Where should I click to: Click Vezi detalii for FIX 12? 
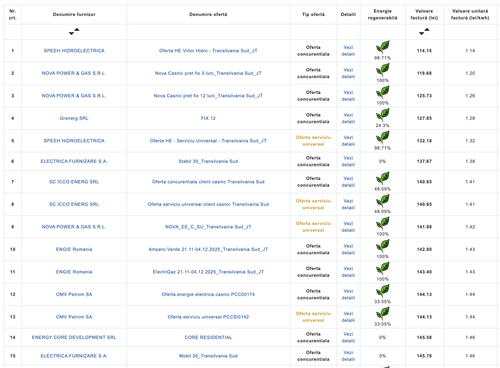click(348, 118)
